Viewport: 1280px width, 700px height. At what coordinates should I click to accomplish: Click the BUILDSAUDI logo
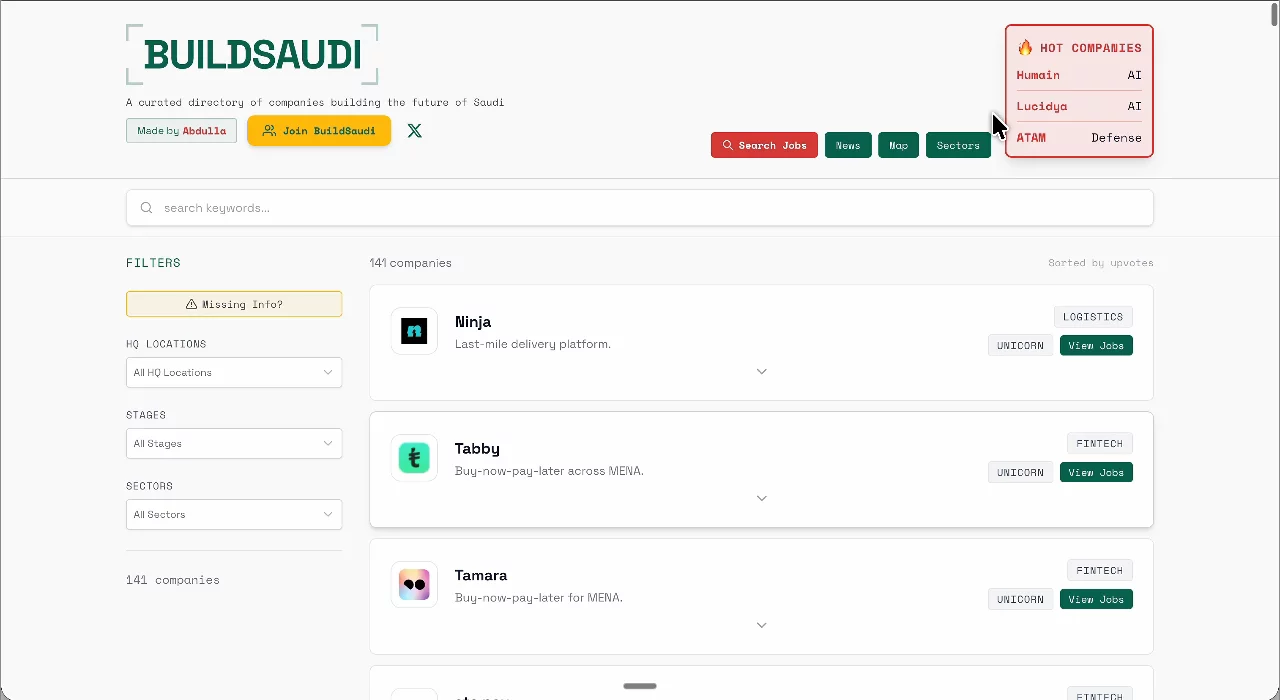tap(252, 55)
